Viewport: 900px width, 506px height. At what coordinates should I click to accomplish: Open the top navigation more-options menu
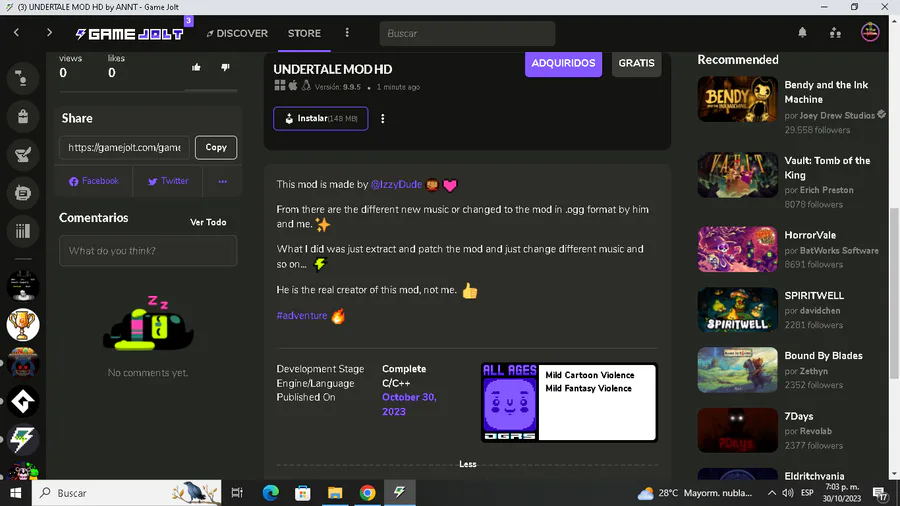click(347, 33)
